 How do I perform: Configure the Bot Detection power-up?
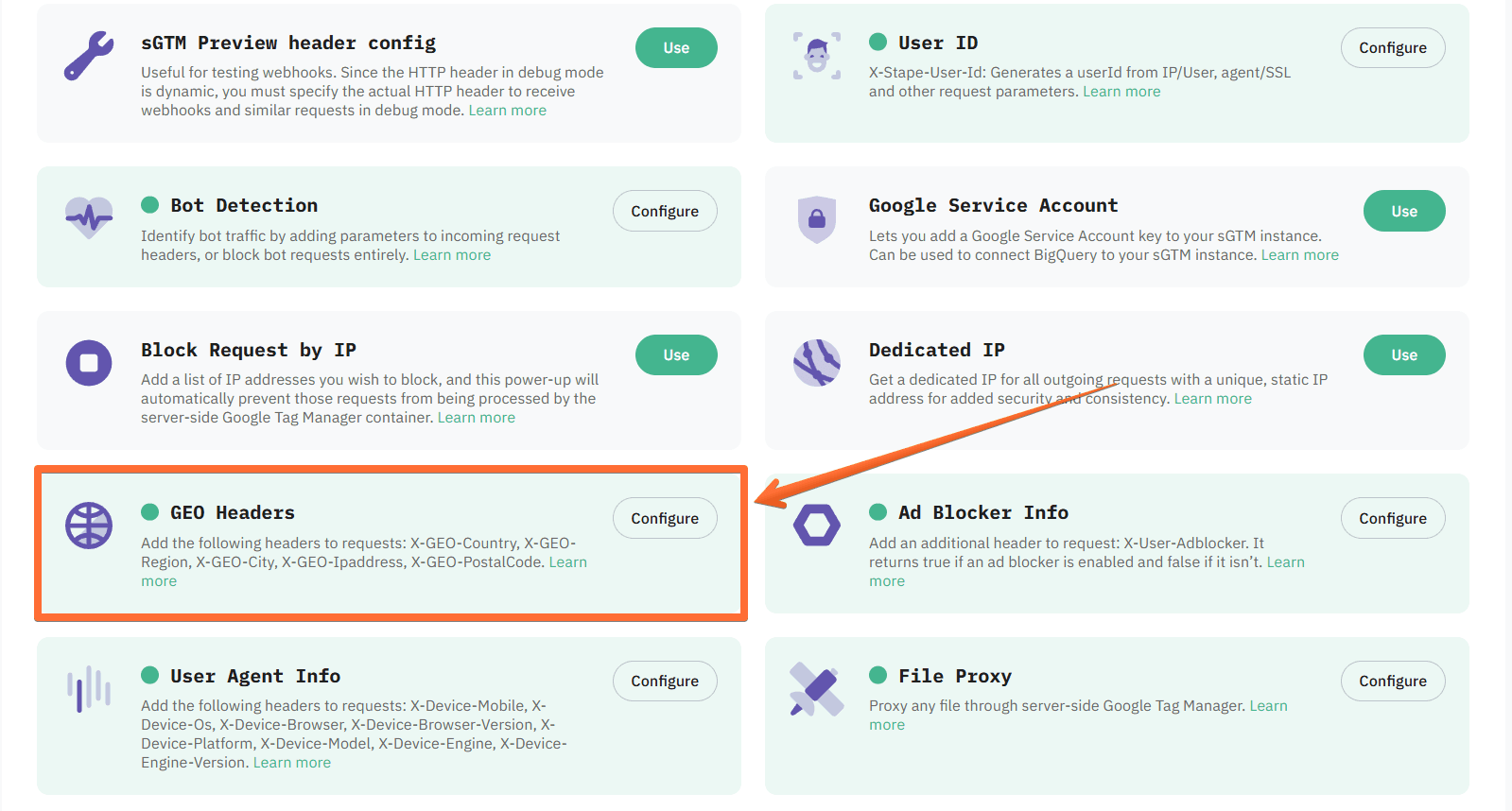pos(665,212)
